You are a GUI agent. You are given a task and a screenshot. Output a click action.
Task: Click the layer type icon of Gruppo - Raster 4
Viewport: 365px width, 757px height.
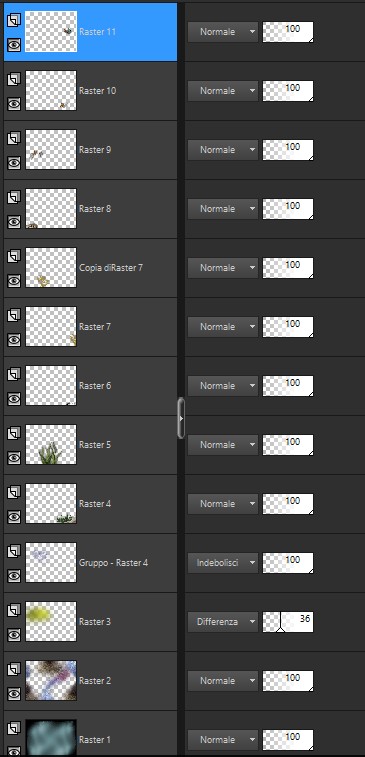pos(14,550)
